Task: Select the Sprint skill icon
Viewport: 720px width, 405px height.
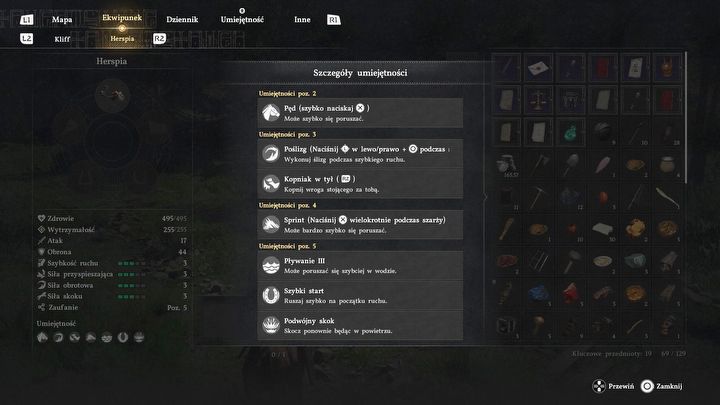Action: click(x=271, y=225)
